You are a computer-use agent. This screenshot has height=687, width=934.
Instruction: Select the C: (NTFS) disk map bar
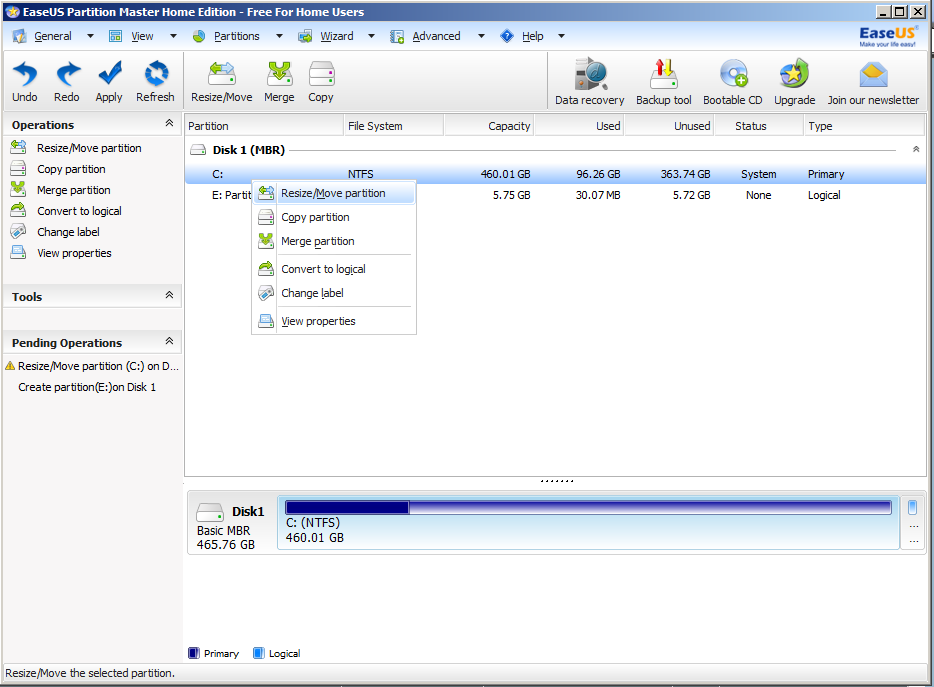coord(588,523)
